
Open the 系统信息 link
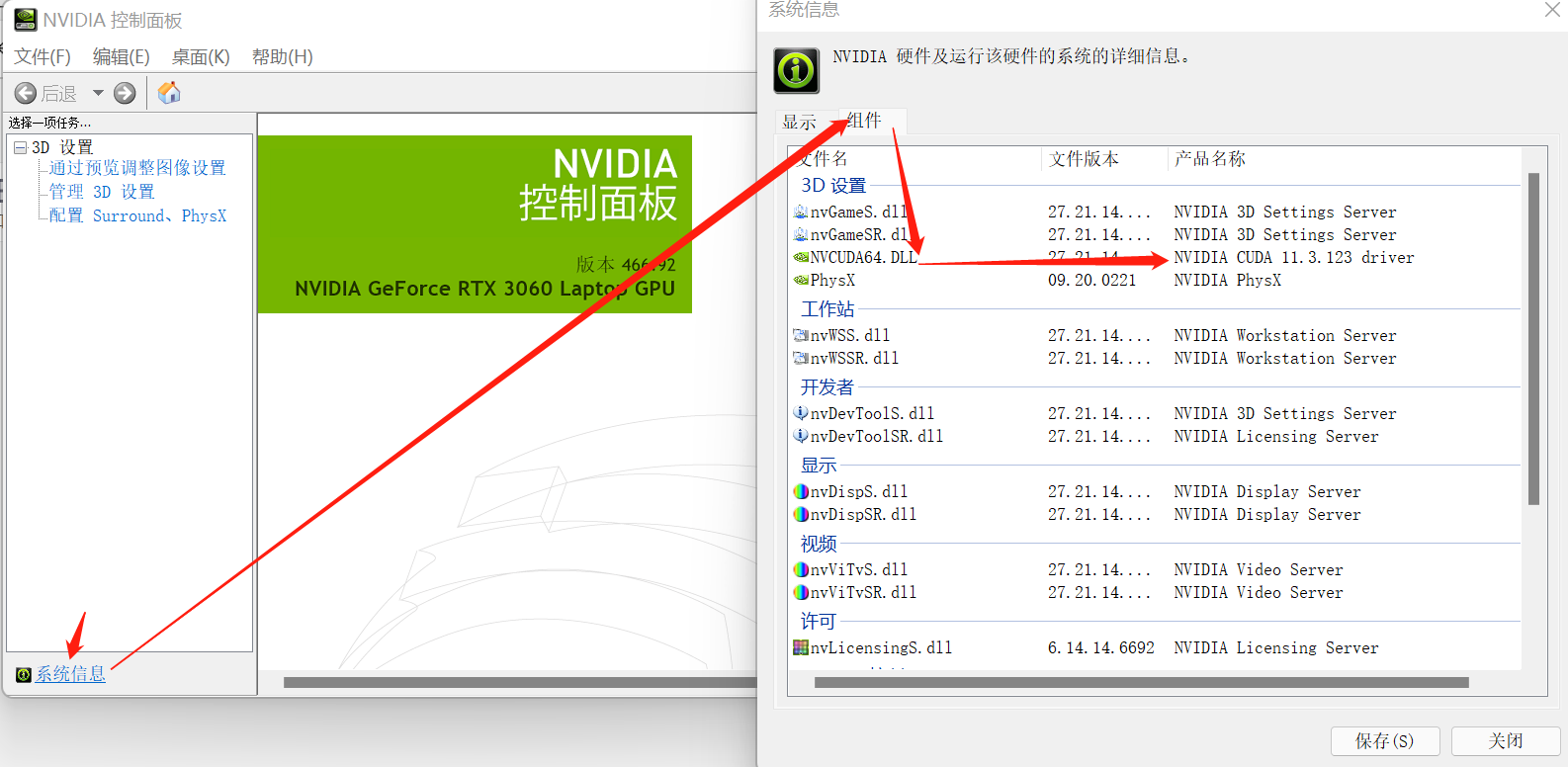click(70, 674)
